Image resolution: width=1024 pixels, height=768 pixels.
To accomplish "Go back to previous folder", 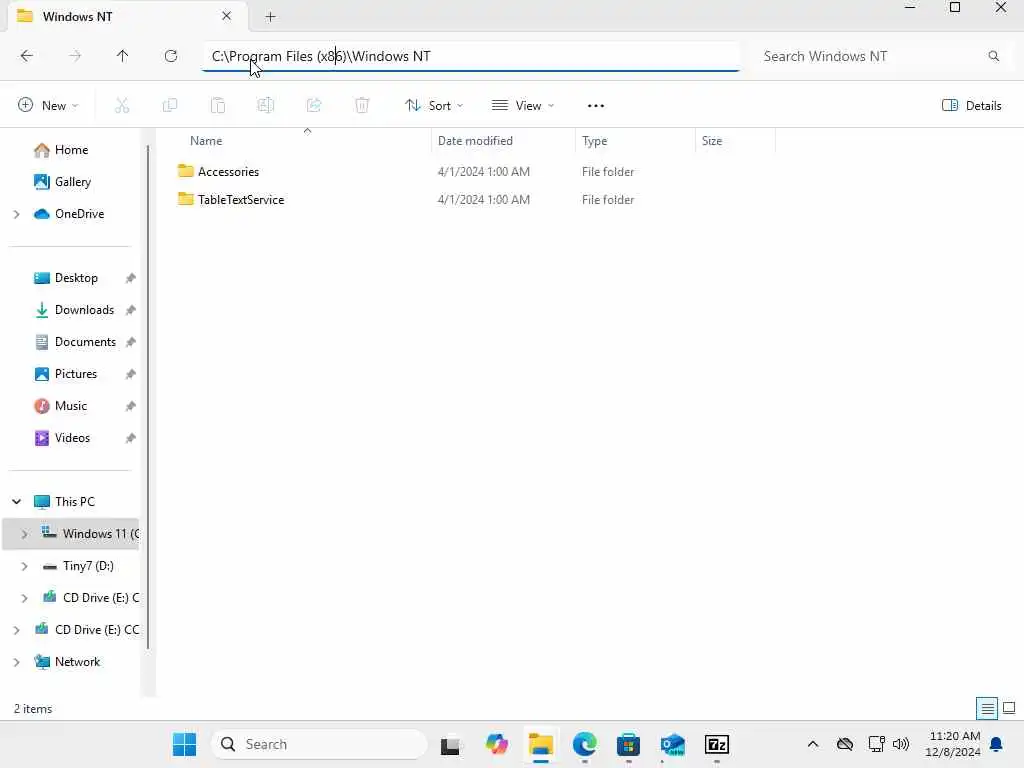I will [27, 56].
